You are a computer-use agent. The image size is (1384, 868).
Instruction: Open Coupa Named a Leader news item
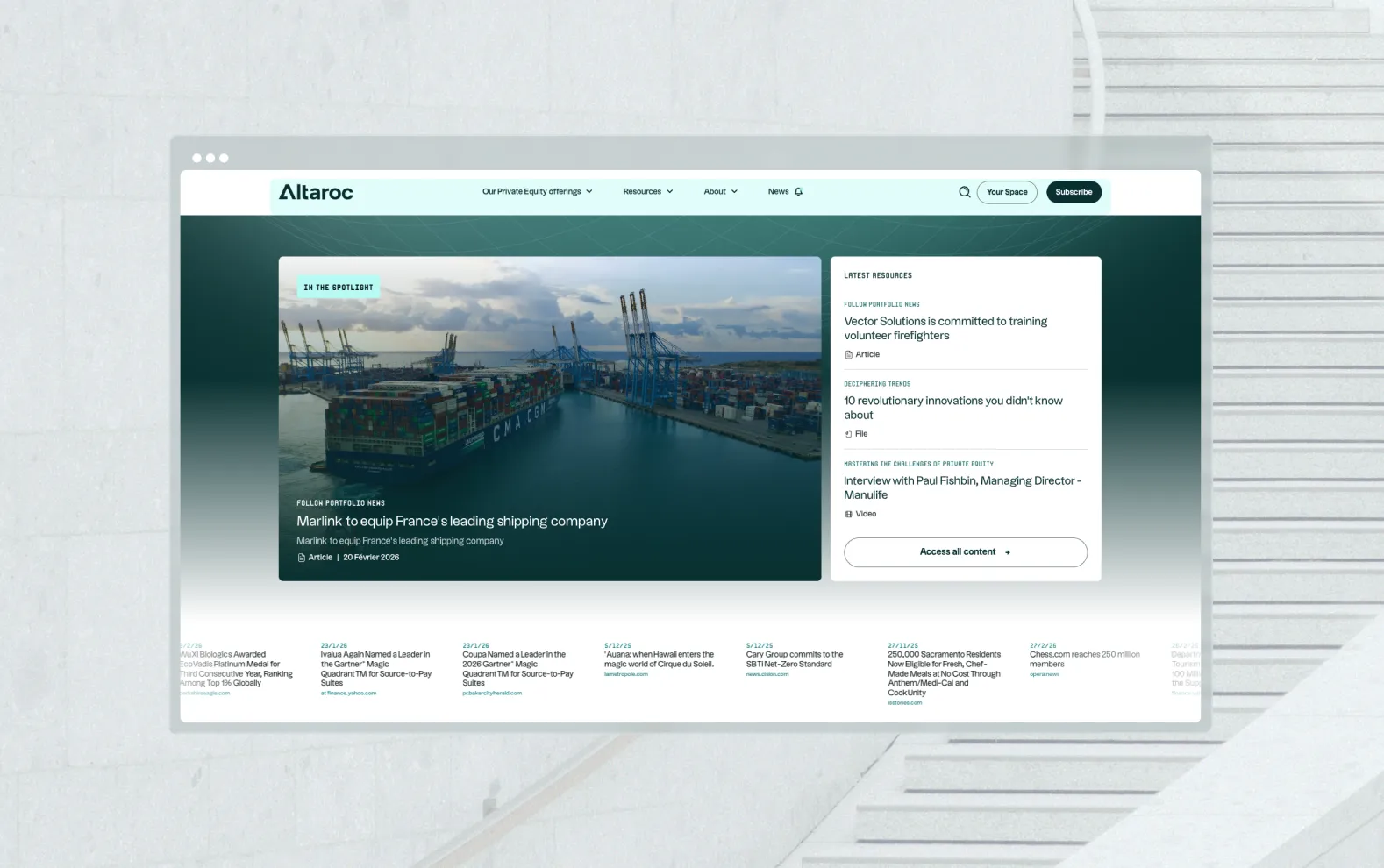[517, 669]
